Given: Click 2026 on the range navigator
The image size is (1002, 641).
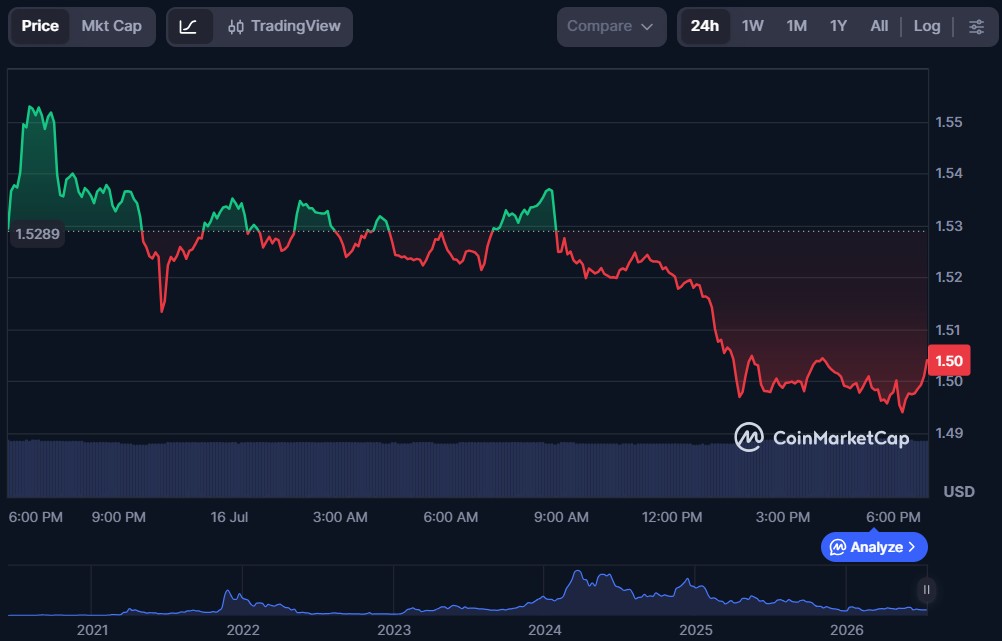Looking at the screenshot, I should [x=846, y=630].
